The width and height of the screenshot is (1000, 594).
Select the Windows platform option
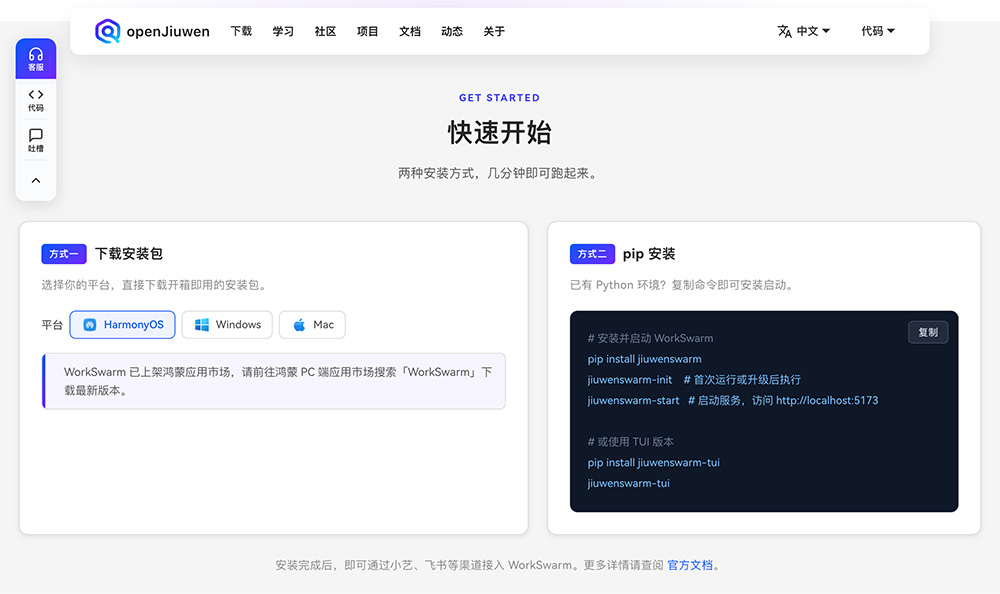point(227,325)
